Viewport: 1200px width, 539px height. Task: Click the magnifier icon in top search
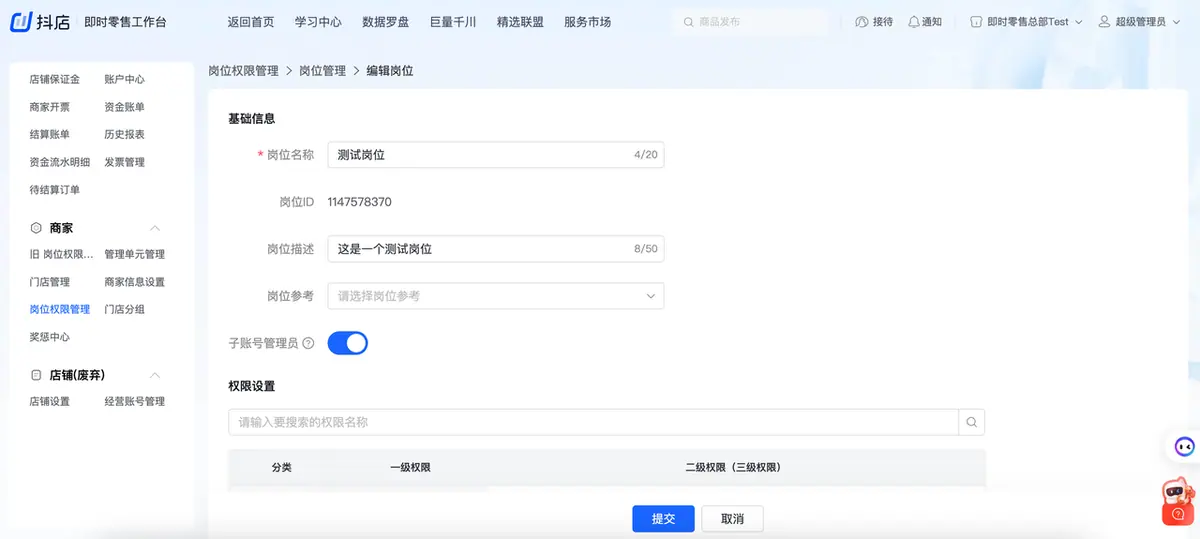pyautogui.click(x=687, y=22)
